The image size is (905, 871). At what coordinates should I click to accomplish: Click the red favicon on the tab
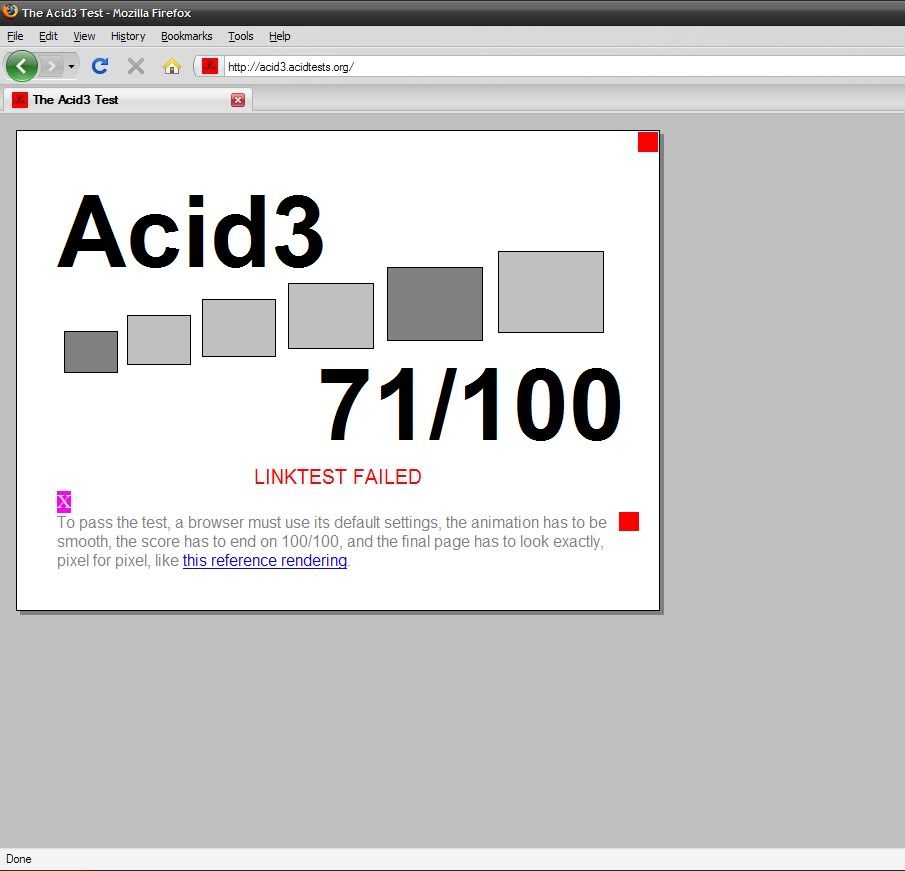pyautogui.click(x=20, y=100)
